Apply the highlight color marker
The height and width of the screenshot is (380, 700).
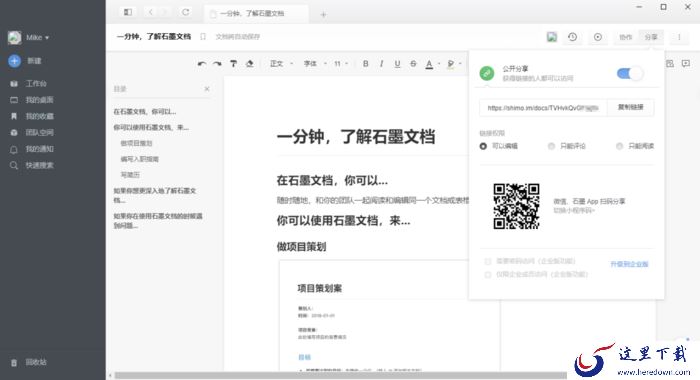[450, 64]
